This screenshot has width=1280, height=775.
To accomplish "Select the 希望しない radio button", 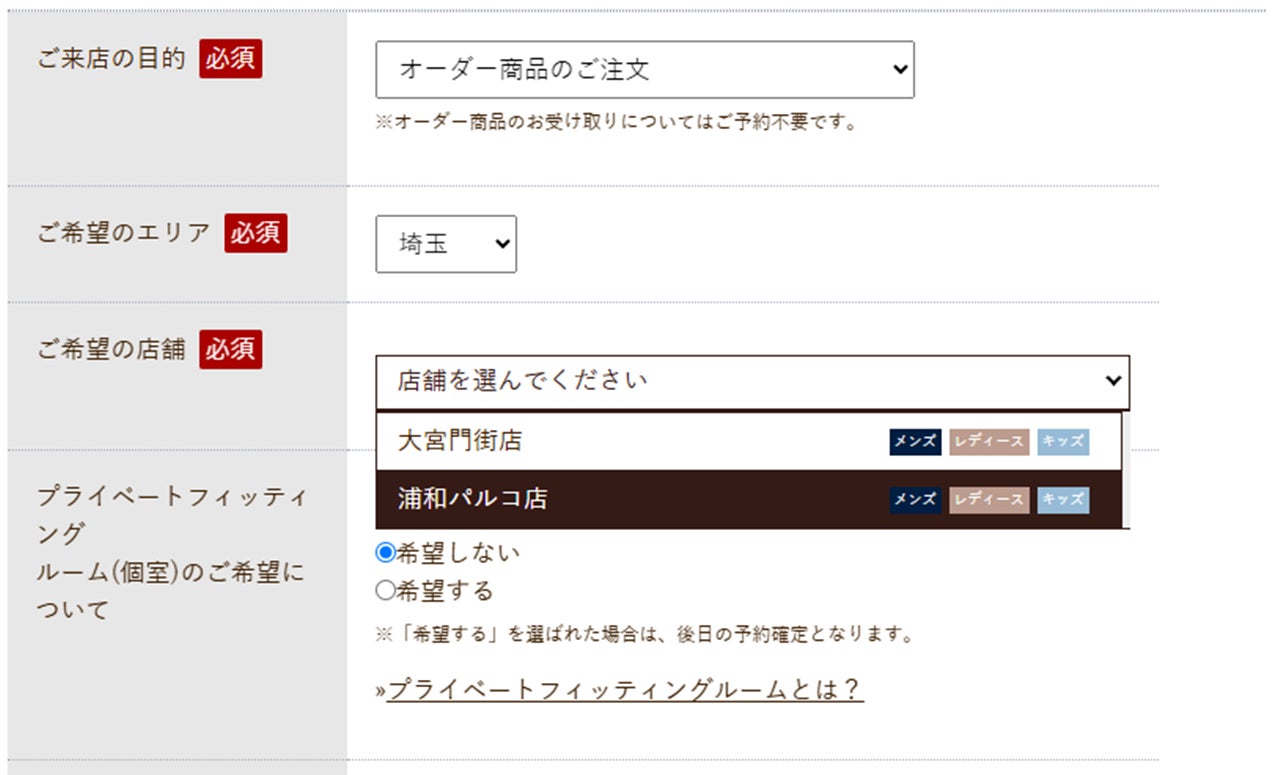I will [x=386, y=553].
